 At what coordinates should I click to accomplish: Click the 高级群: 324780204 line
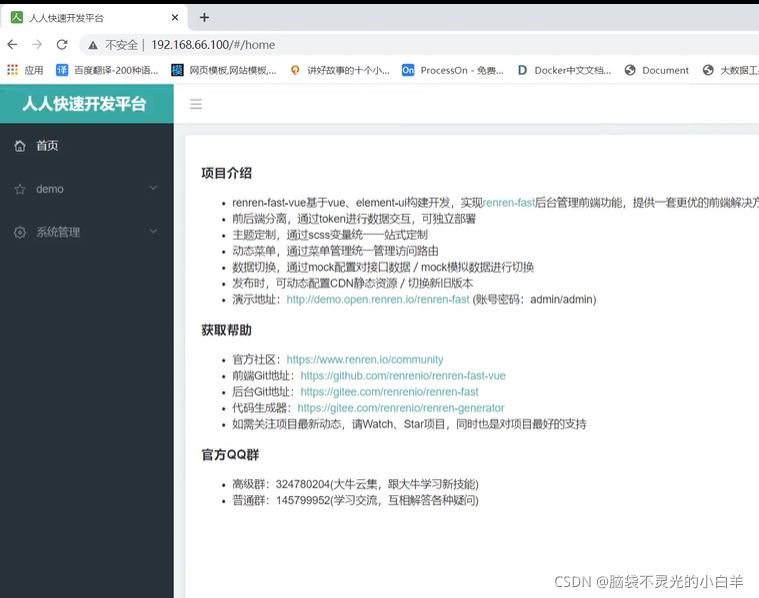(x=355, y=484)
